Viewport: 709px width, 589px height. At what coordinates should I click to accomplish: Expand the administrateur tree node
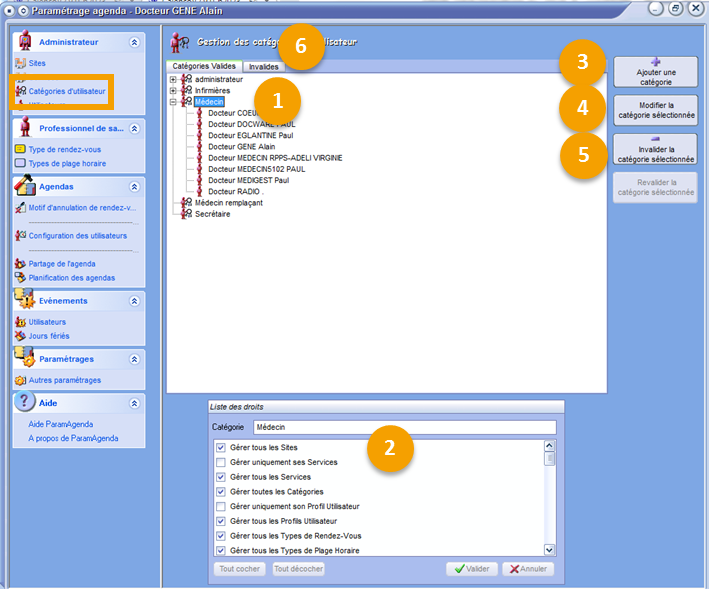[x=174, y=80]
